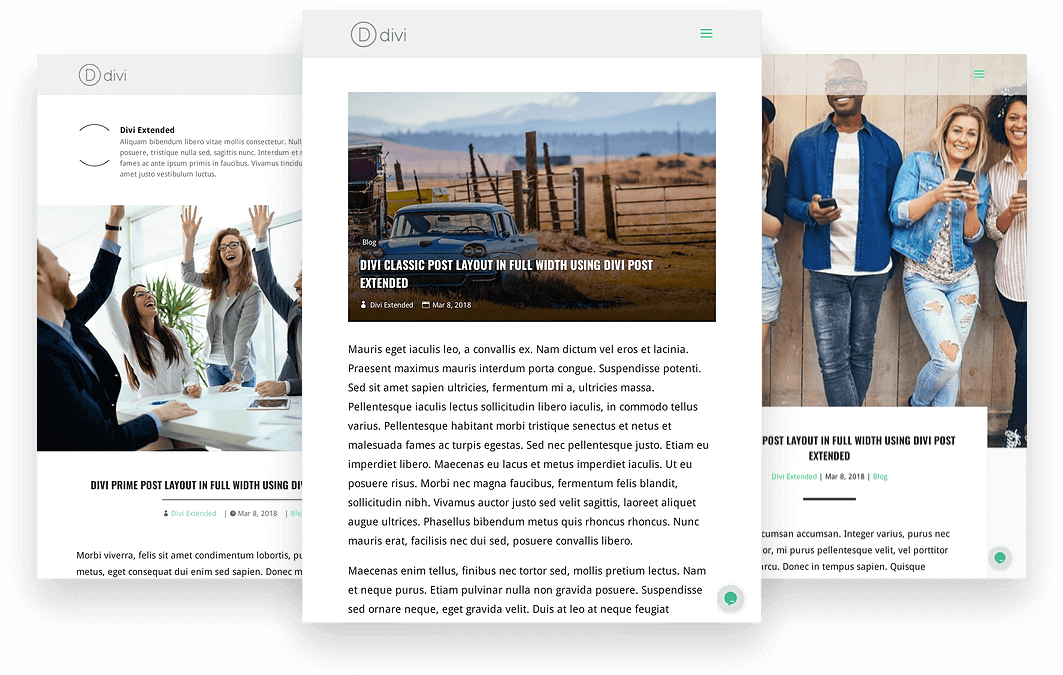Open the chat bubble on the center page

point(730,598)
